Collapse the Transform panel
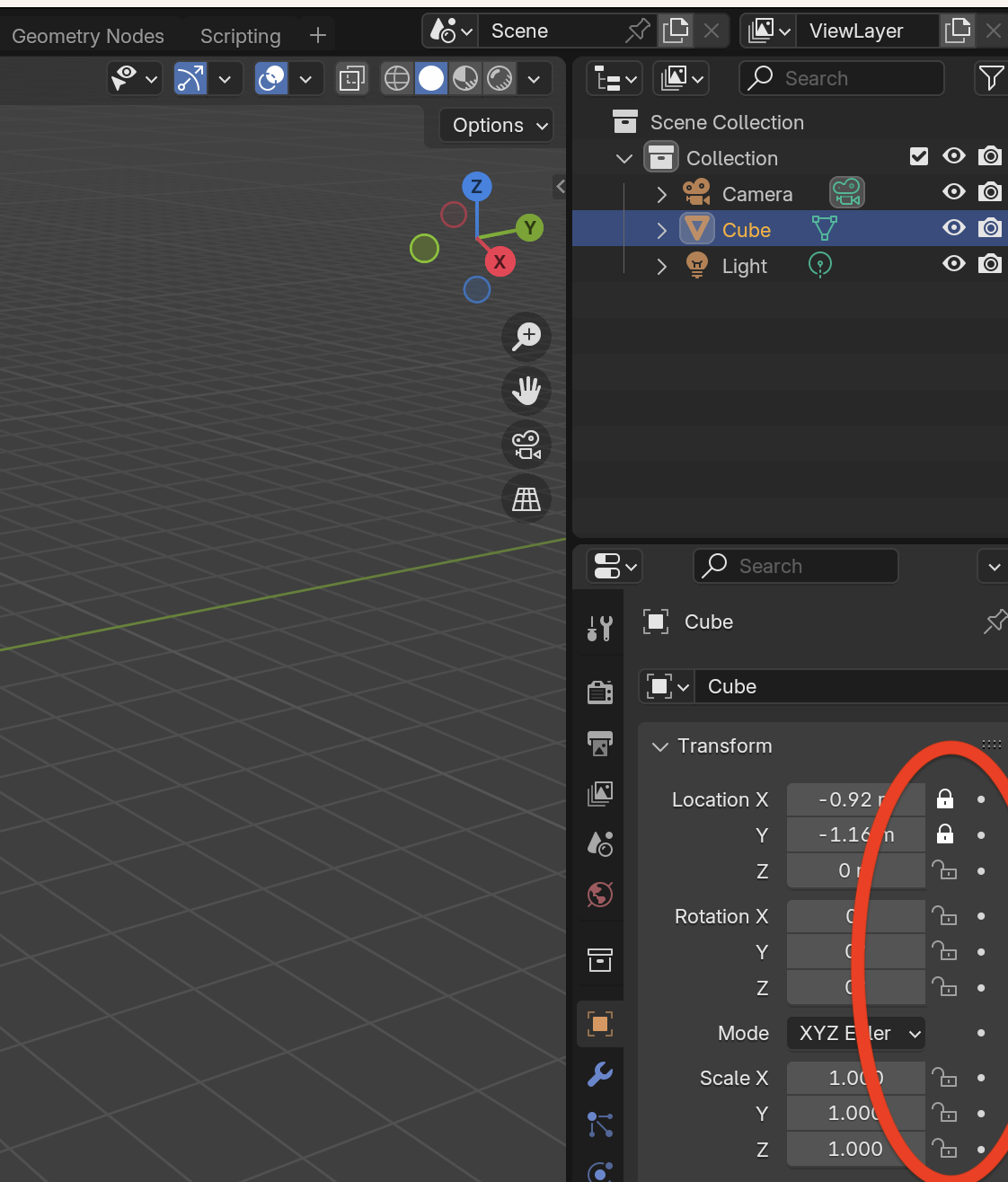Screen dimensions: 1008x1182 (x=660, y=746)
